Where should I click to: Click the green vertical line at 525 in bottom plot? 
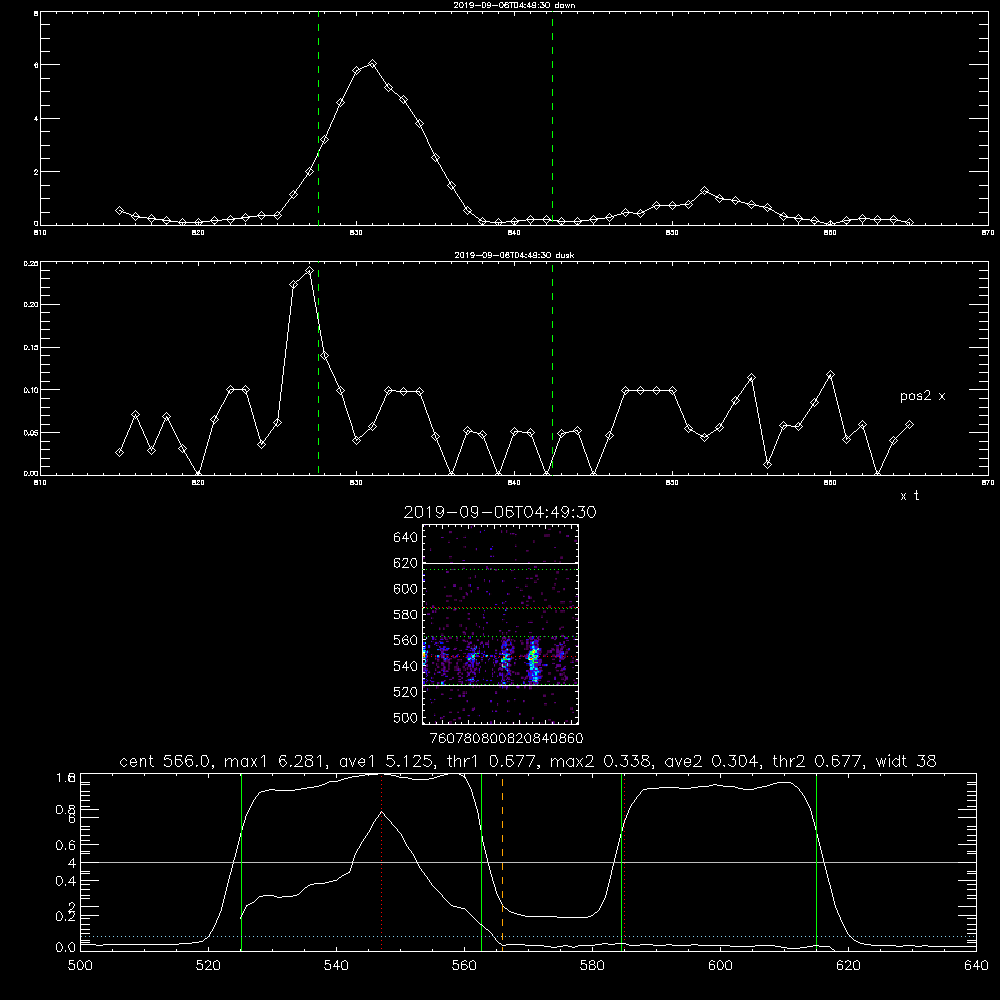[x=241, y=861]
